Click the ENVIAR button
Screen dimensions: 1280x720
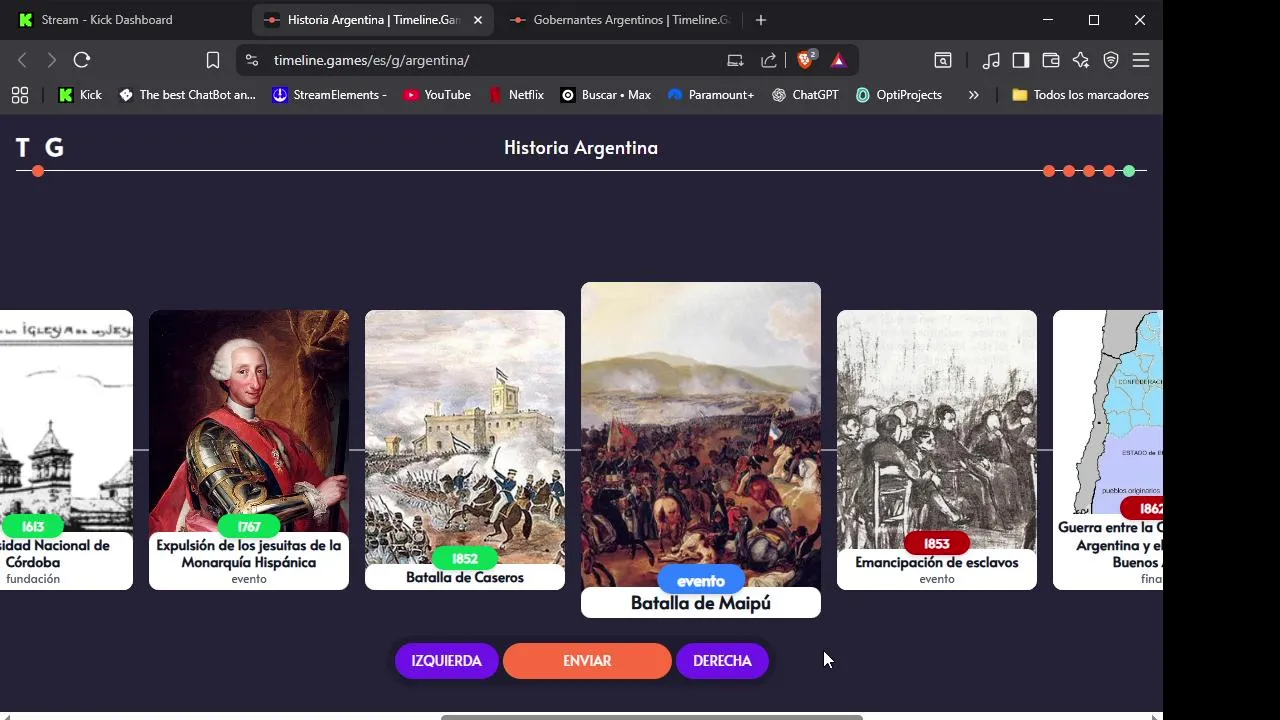pos(587,661)
